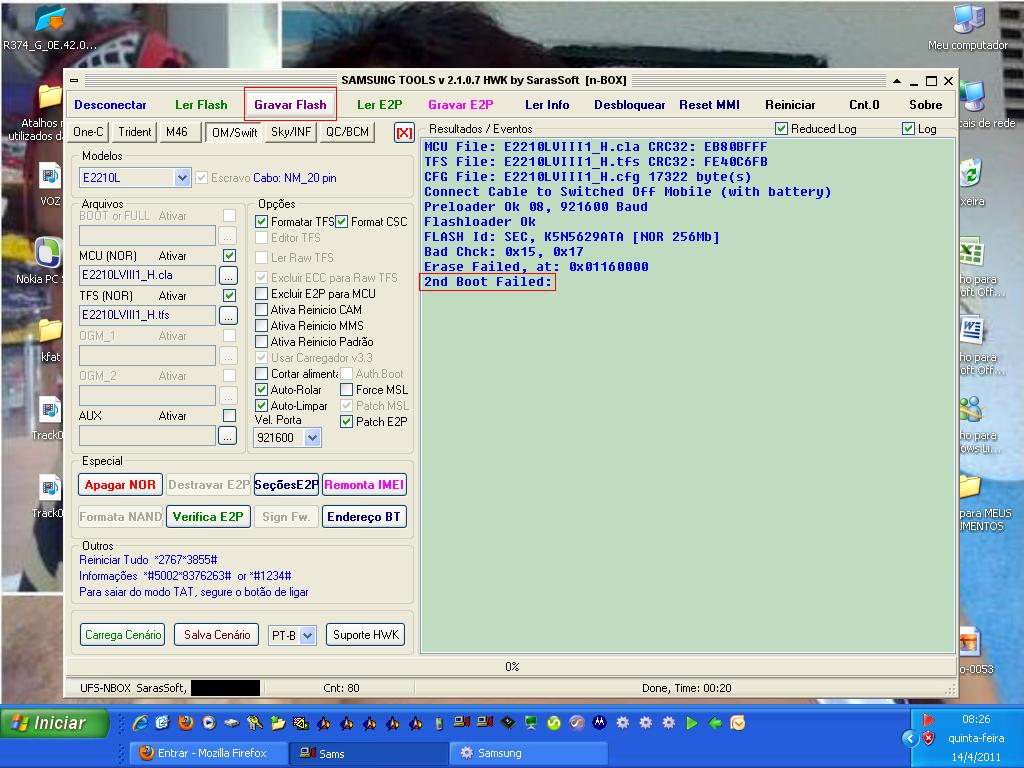Enable Excluir E2P para MCU

tap(261, 294)
